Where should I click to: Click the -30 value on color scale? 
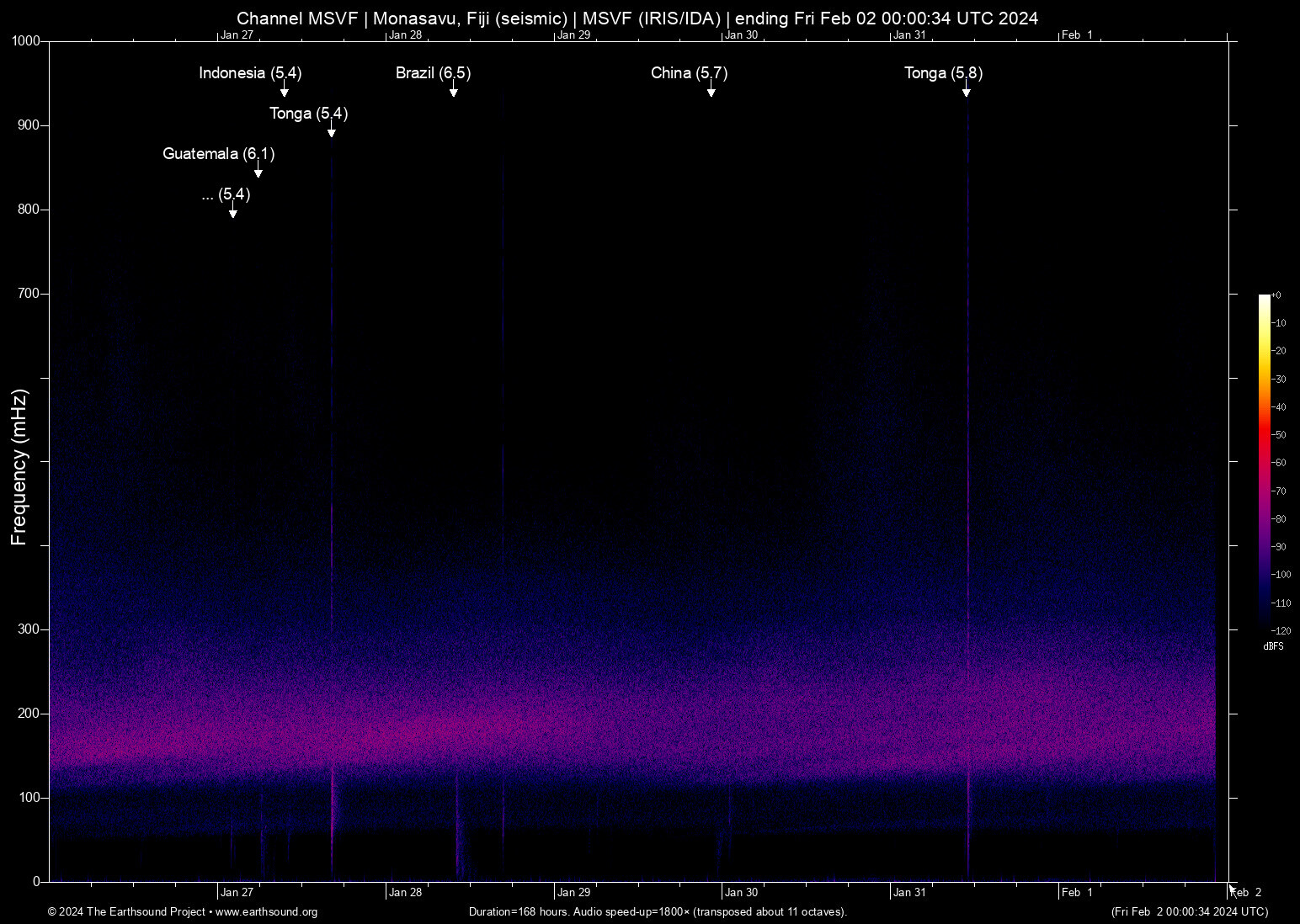[x=1279, y=380]
